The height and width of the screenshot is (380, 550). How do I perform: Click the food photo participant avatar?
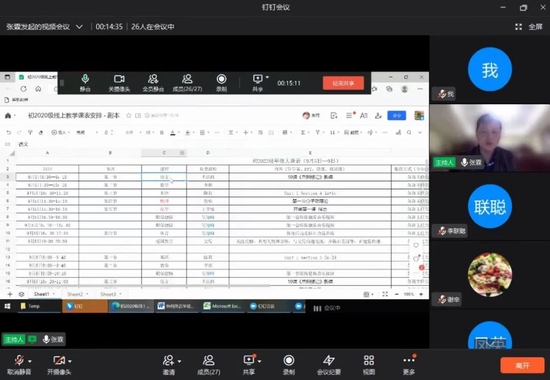coord(490,275)
